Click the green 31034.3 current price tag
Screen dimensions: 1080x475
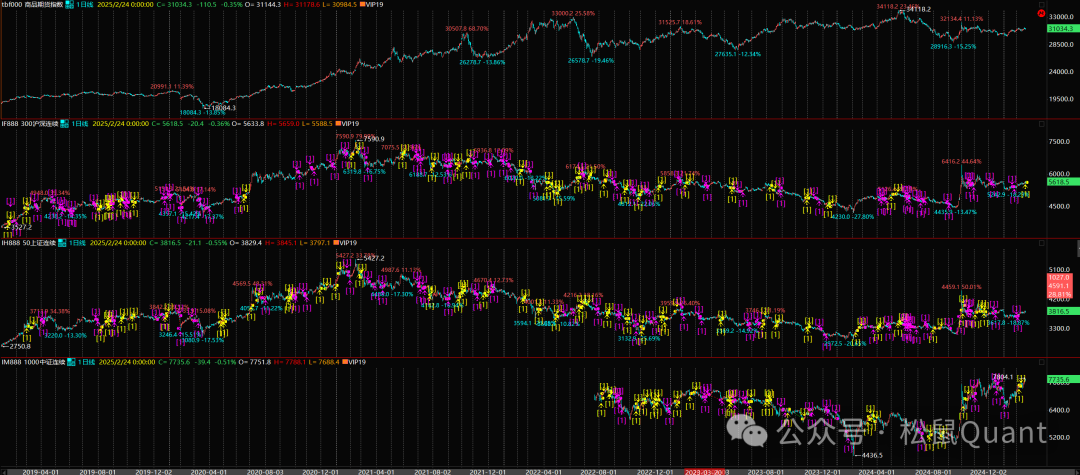(1060, 30)
